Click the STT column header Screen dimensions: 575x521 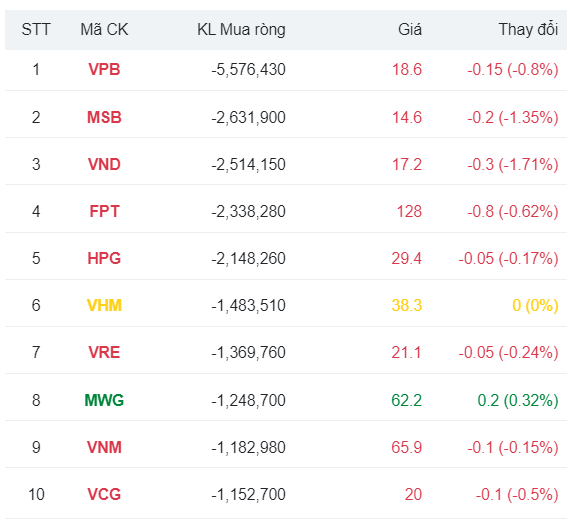[x=36, y=29]
